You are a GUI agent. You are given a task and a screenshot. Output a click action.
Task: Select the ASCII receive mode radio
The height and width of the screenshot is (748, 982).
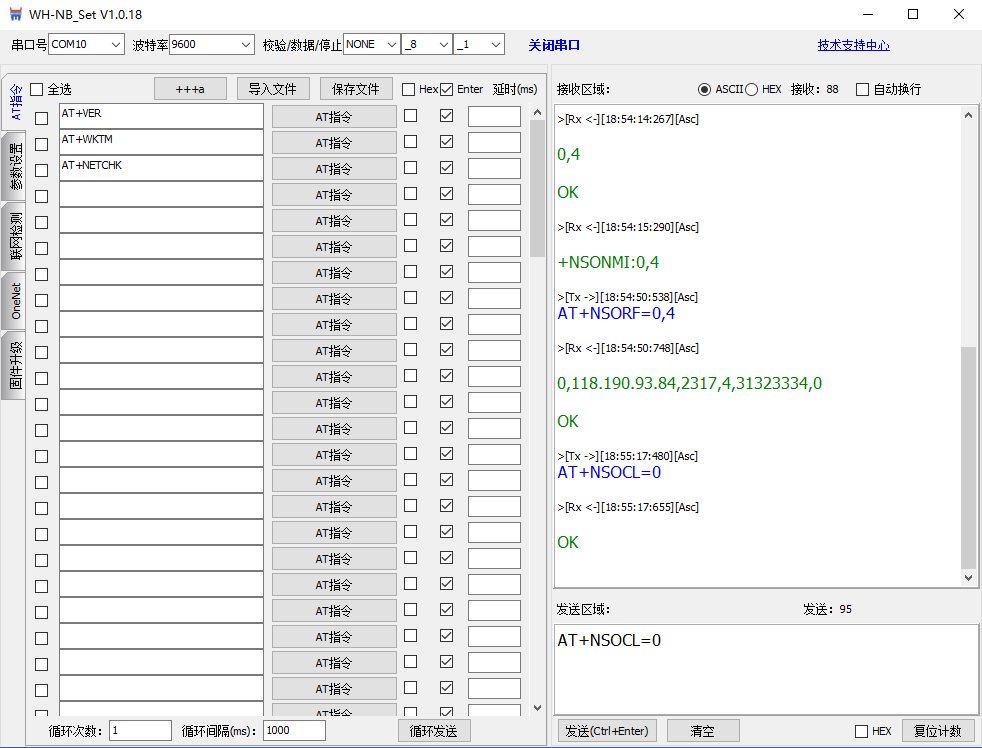(x=705, y=90)
